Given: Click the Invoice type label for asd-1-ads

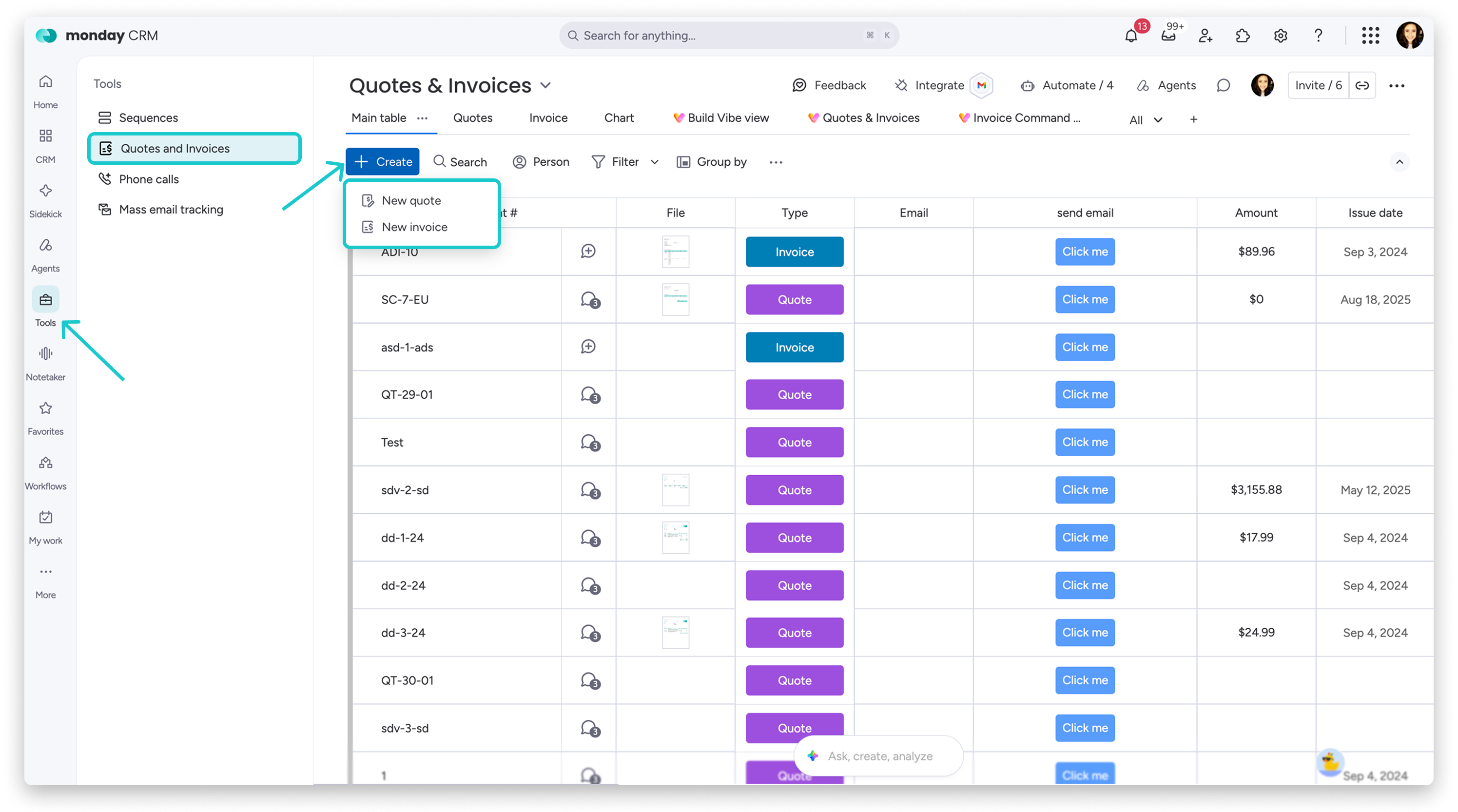Looking at the screenshot, I should click(795, 347).
